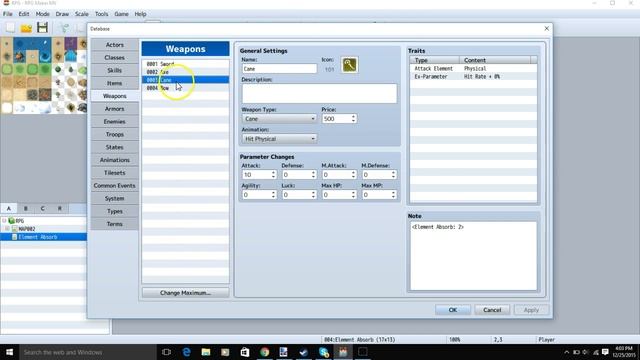Switch to the Skills database tab
640x360 pixels.
115,70
